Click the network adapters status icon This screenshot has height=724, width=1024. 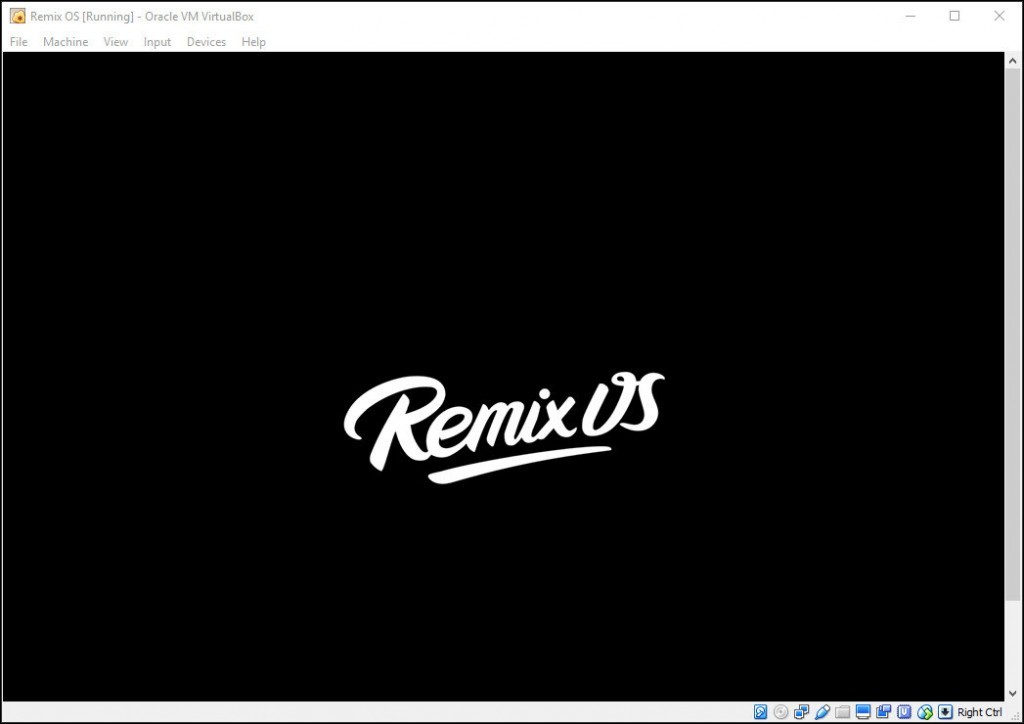(802, 711)
